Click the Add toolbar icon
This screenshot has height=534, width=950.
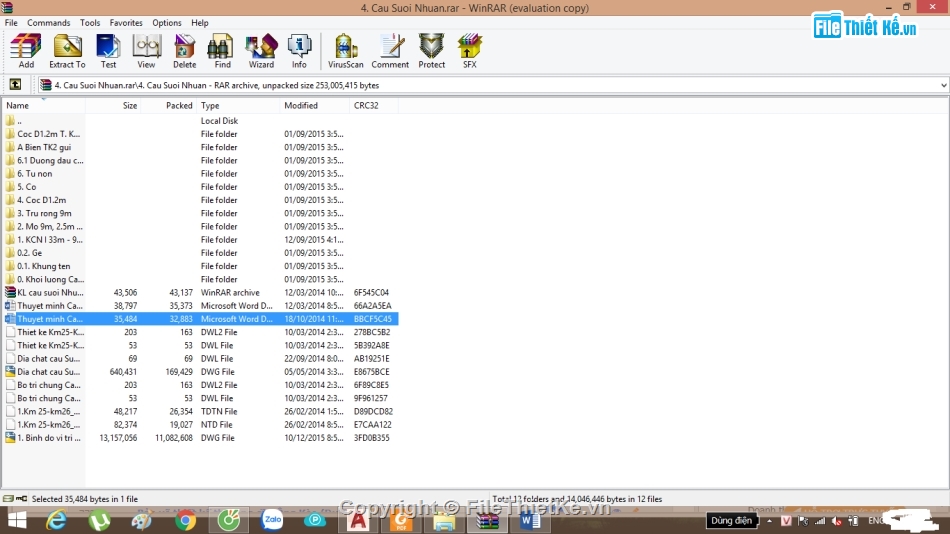(x=25, y=51)
